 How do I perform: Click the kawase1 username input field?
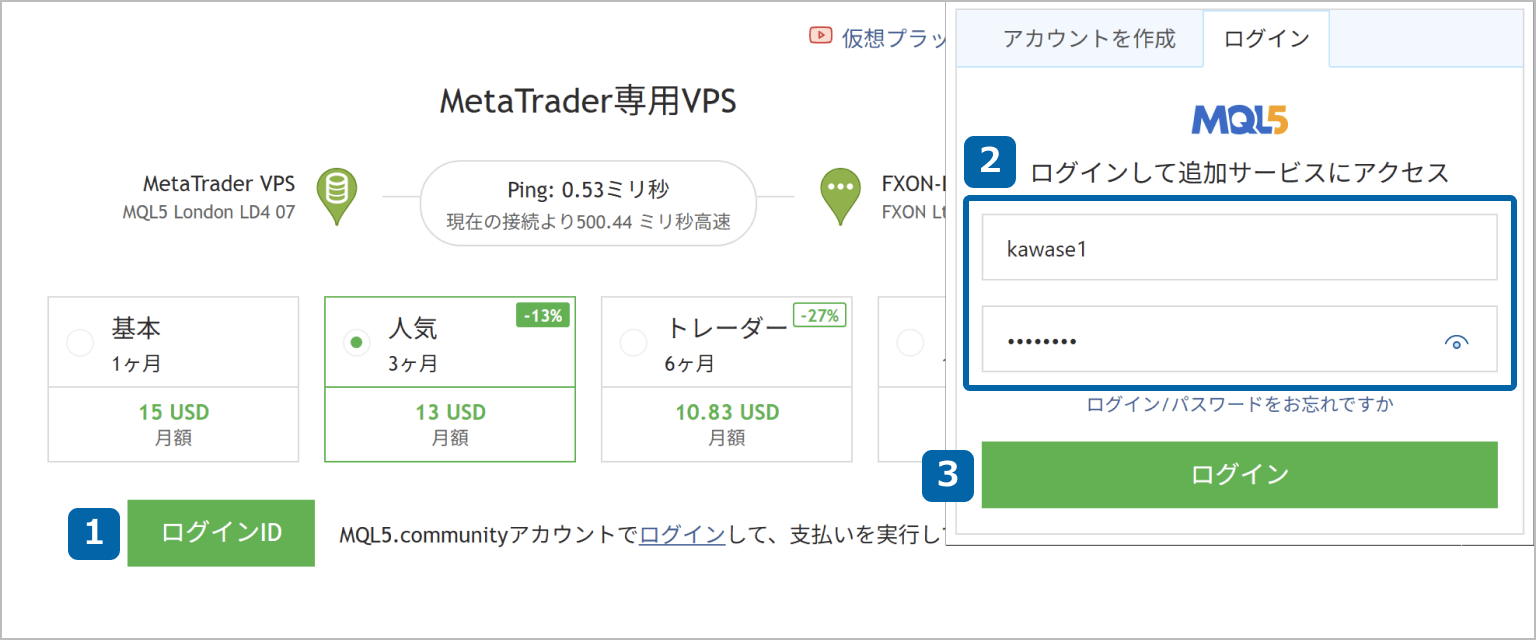(1239, 246)
